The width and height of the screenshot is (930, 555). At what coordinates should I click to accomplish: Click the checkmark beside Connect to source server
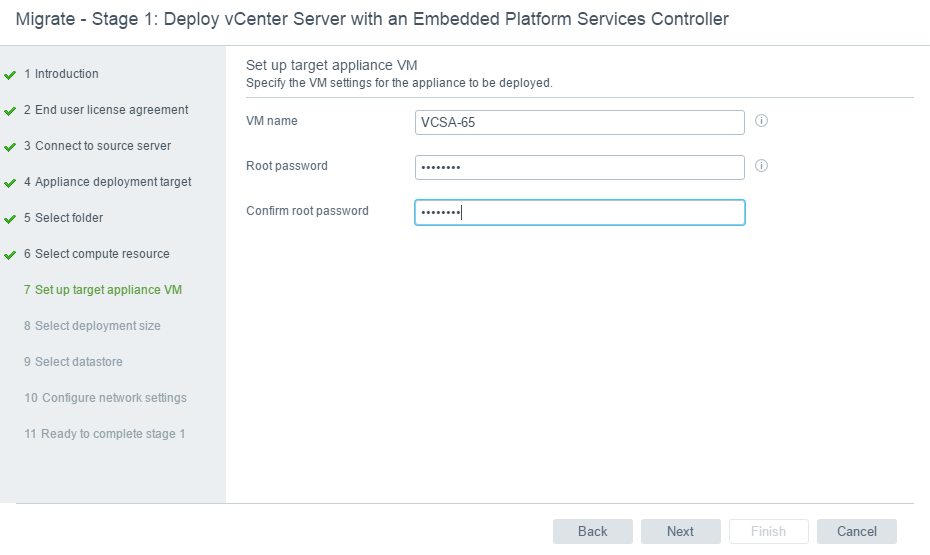[x=10, y=147]
